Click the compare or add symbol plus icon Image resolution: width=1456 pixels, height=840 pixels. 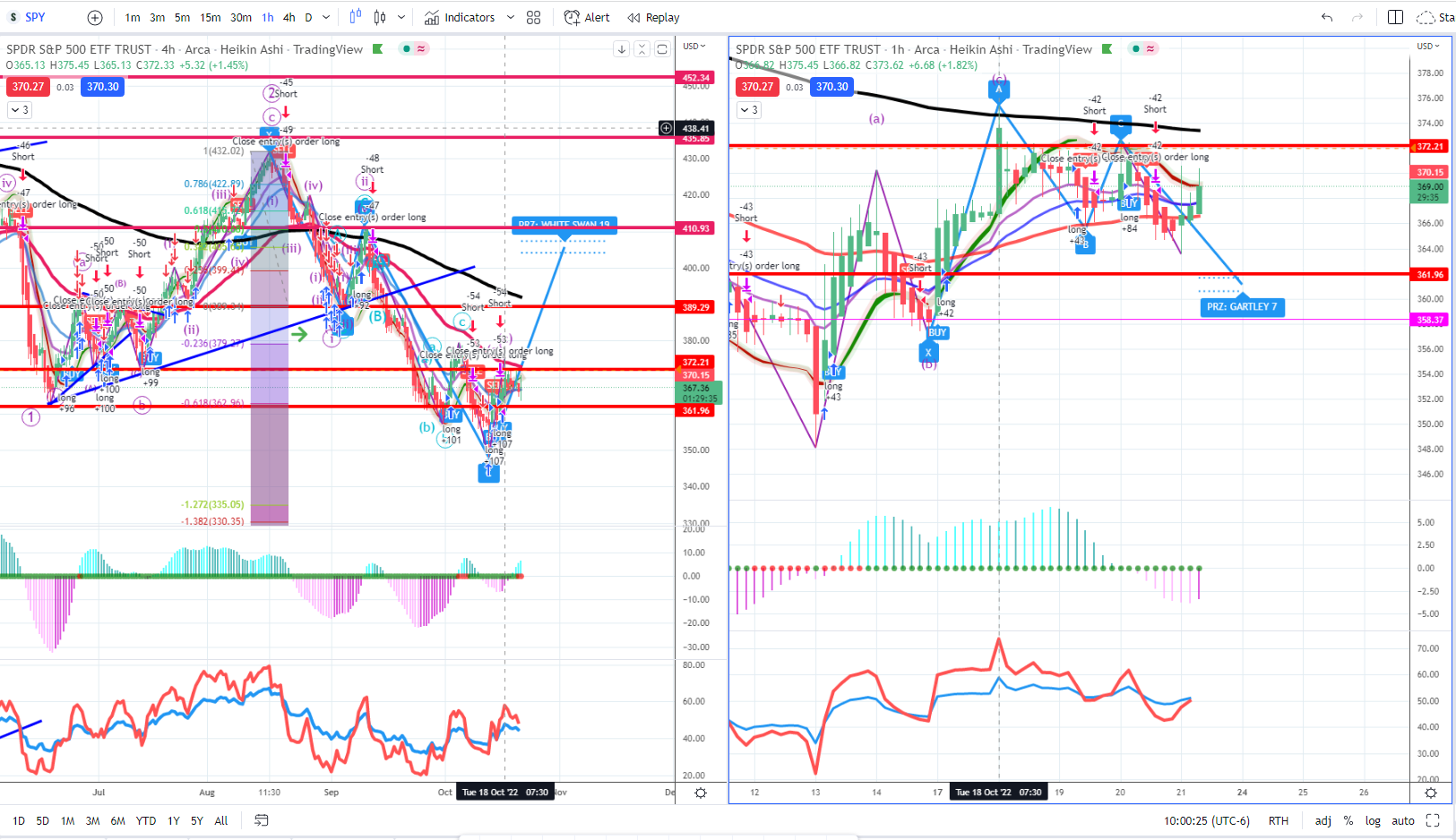click(x=95, y=17)
